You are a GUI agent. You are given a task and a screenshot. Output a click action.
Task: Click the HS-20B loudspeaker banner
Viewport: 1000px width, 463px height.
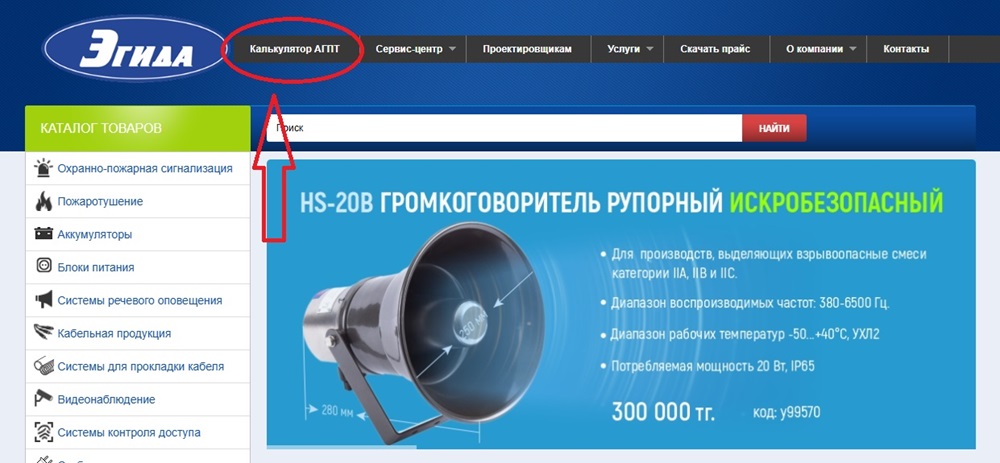click(621, 304)
